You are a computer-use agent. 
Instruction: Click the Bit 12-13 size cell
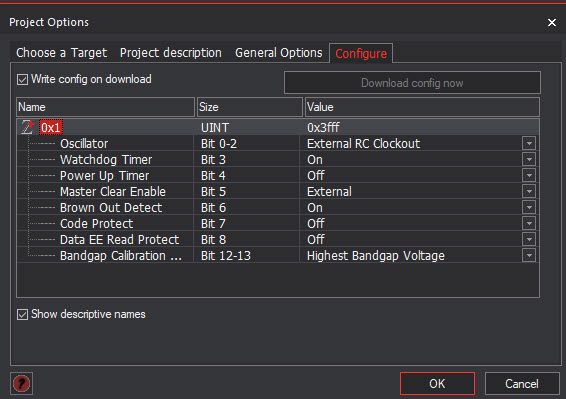[226, 256]
